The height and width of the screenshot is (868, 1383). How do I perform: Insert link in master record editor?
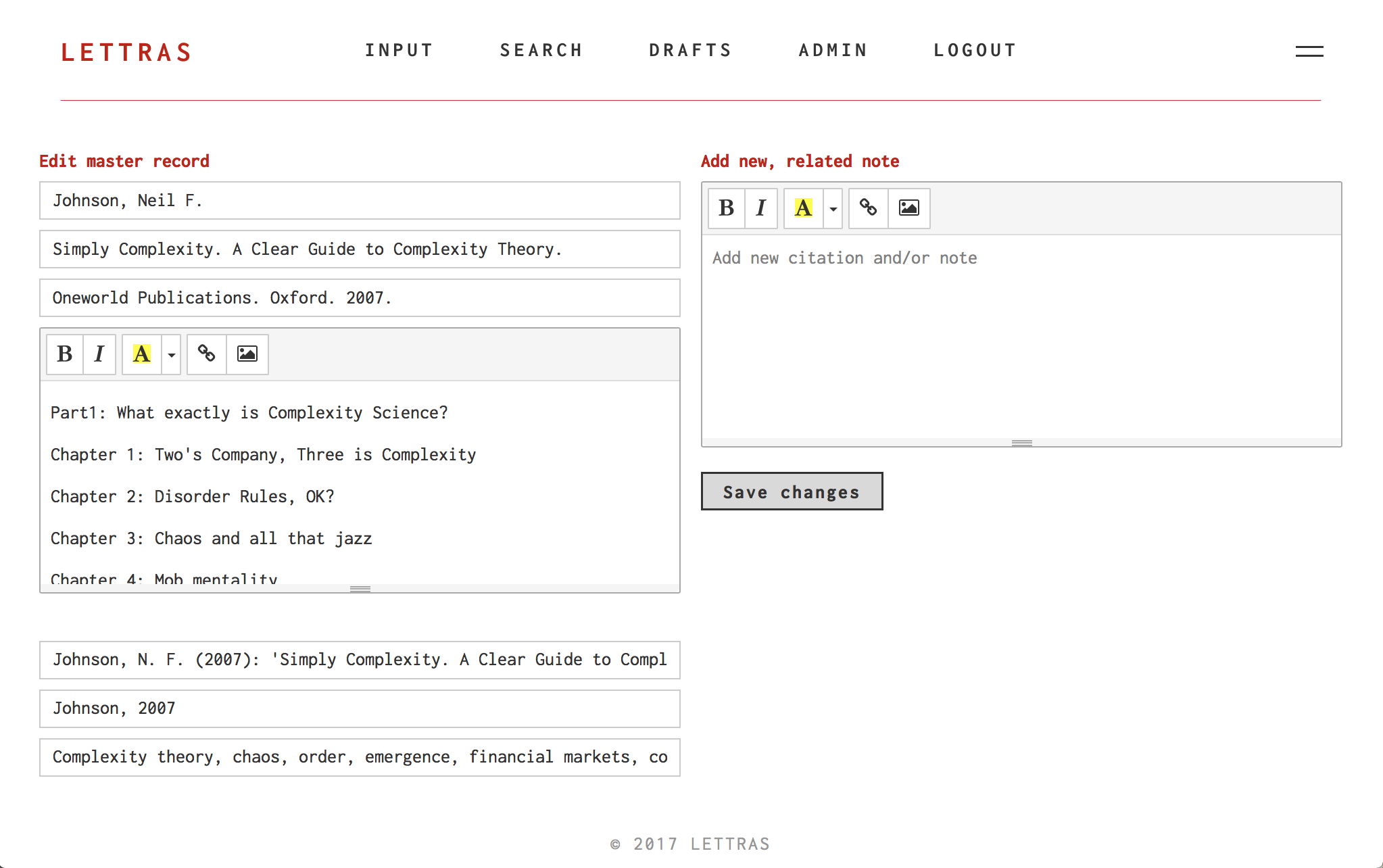(x=207, y=354)
